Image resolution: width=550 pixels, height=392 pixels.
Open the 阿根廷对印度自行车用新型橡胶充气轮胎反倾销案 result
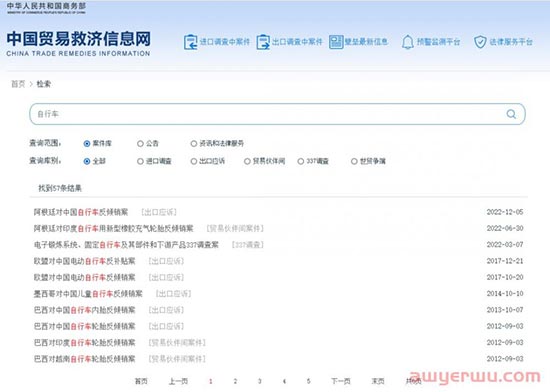pyautogui.click(x=114, y=229)
